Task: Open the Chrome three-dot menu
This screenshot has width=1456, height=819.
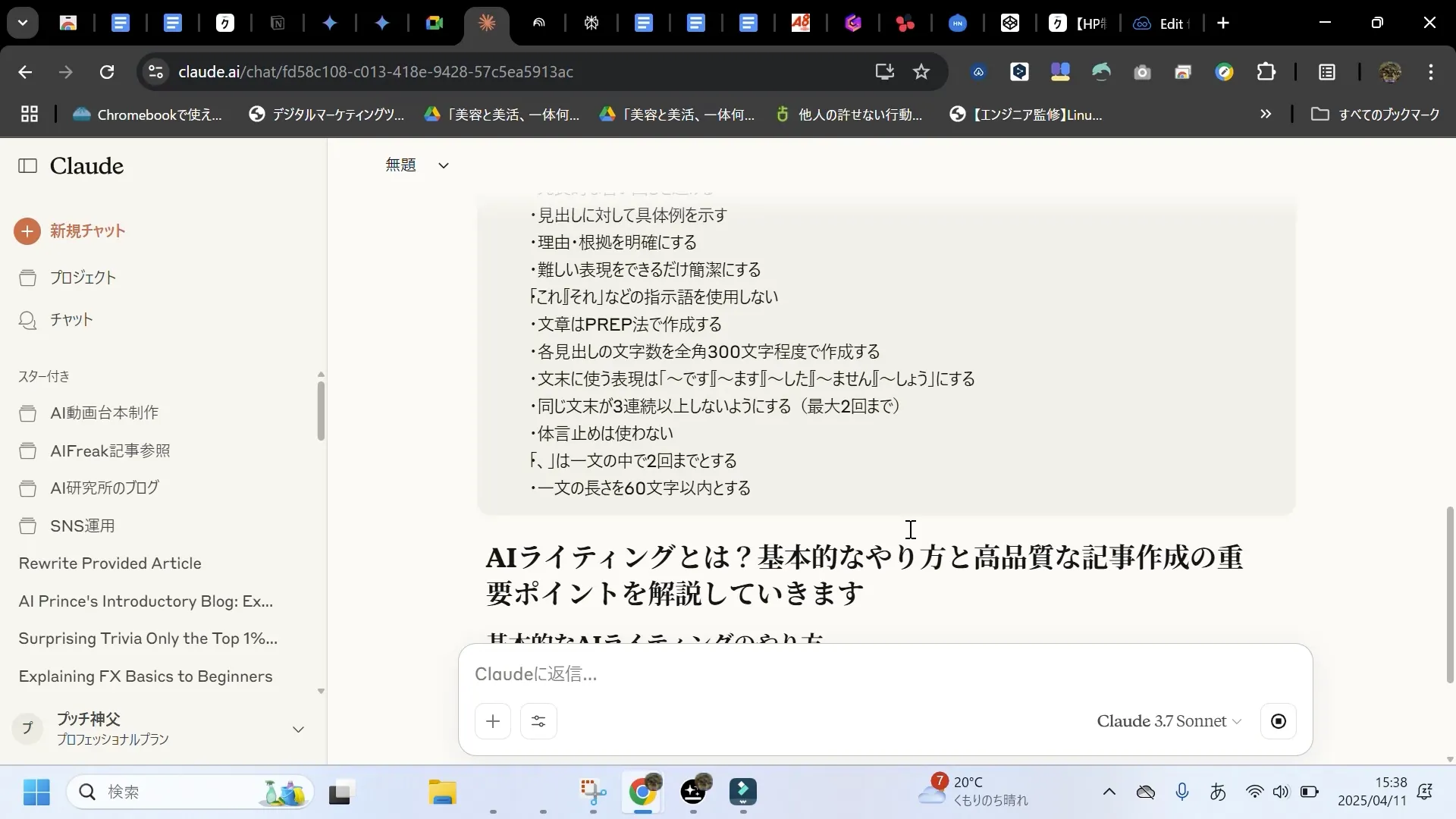Action: tap(1431, 72)
